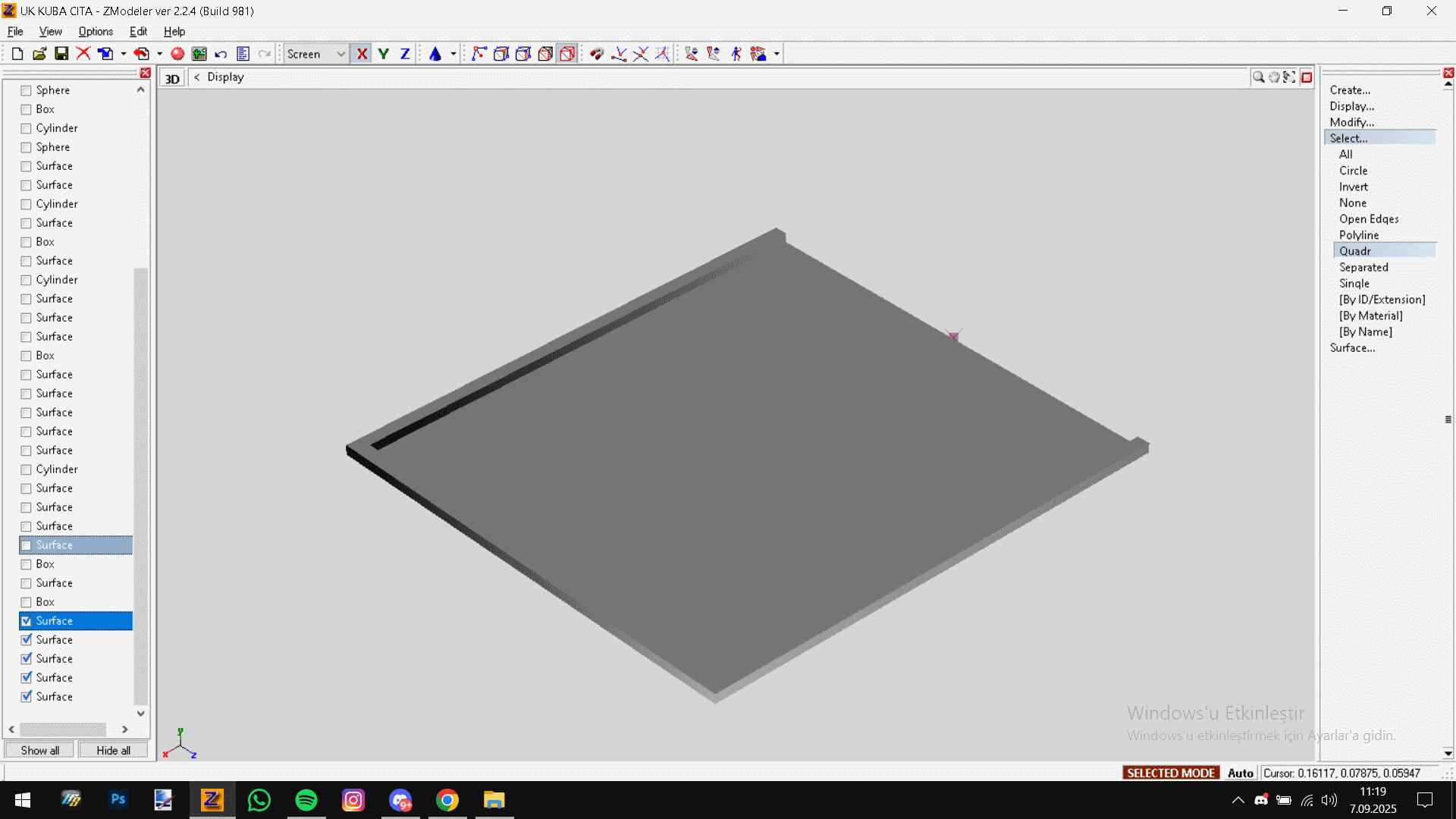Open the Screen axis dropdown

[x=340, y=54]
